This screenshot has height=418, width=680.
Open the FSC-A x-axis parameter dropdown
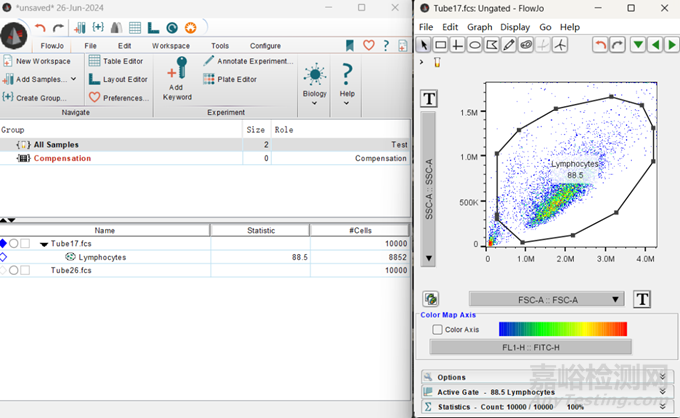pos(545,299)
